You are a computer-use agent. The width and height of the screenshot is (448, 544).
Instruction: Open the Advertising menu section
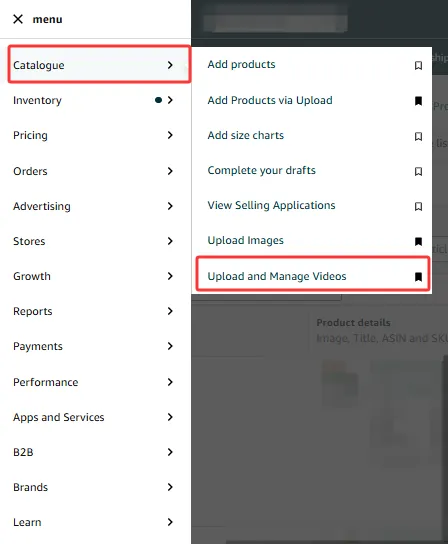click(95, 206)
